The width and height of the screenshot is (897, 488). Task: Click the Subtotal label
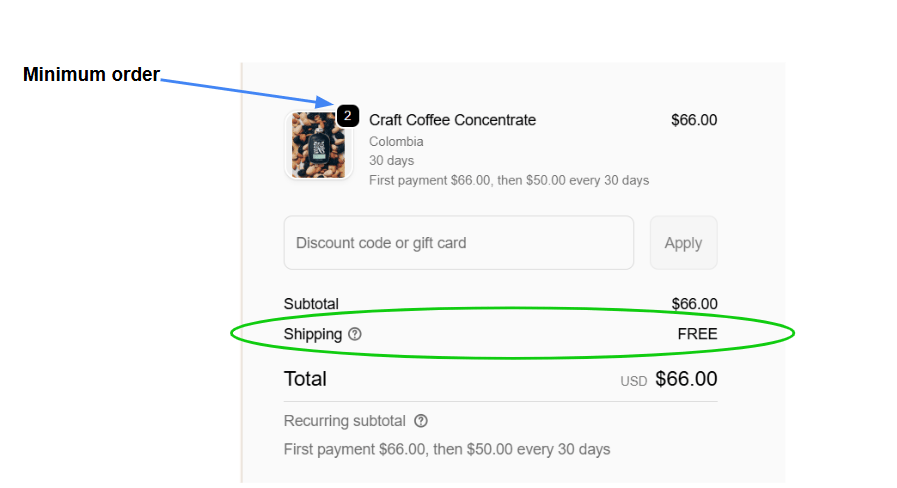click(311, 304)
